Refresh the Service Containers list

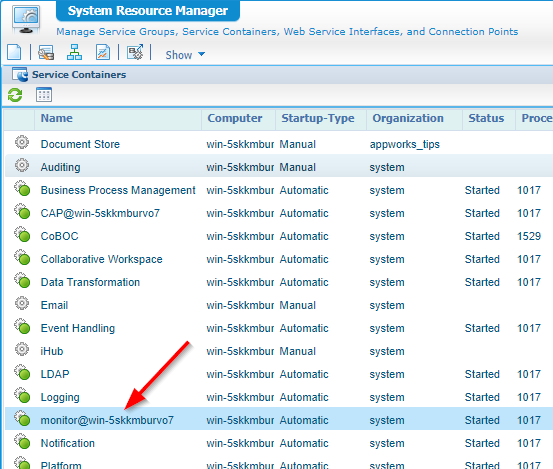(x=15, y=95)
